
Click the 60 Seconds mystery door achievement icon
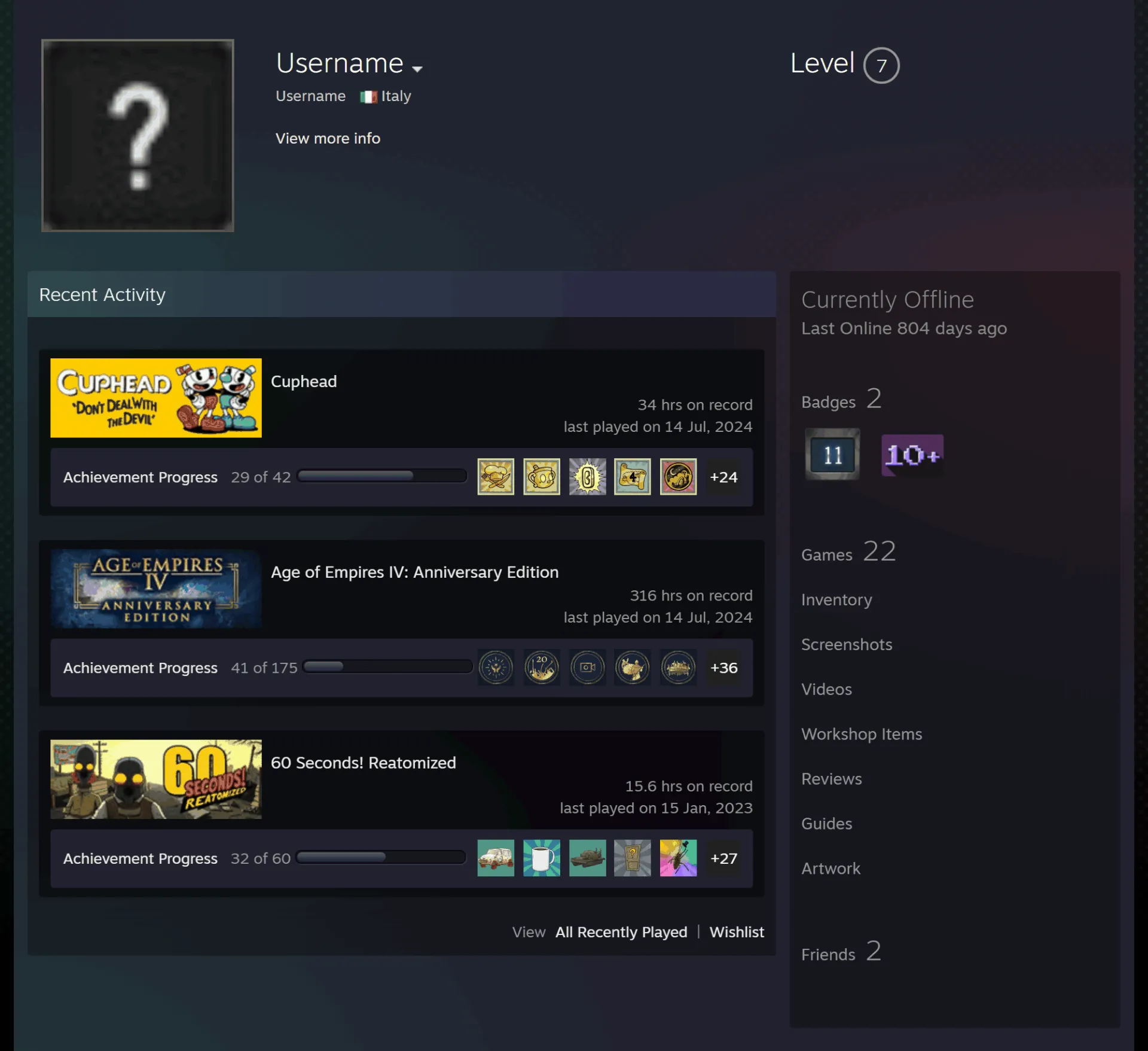tap(633, 858)
